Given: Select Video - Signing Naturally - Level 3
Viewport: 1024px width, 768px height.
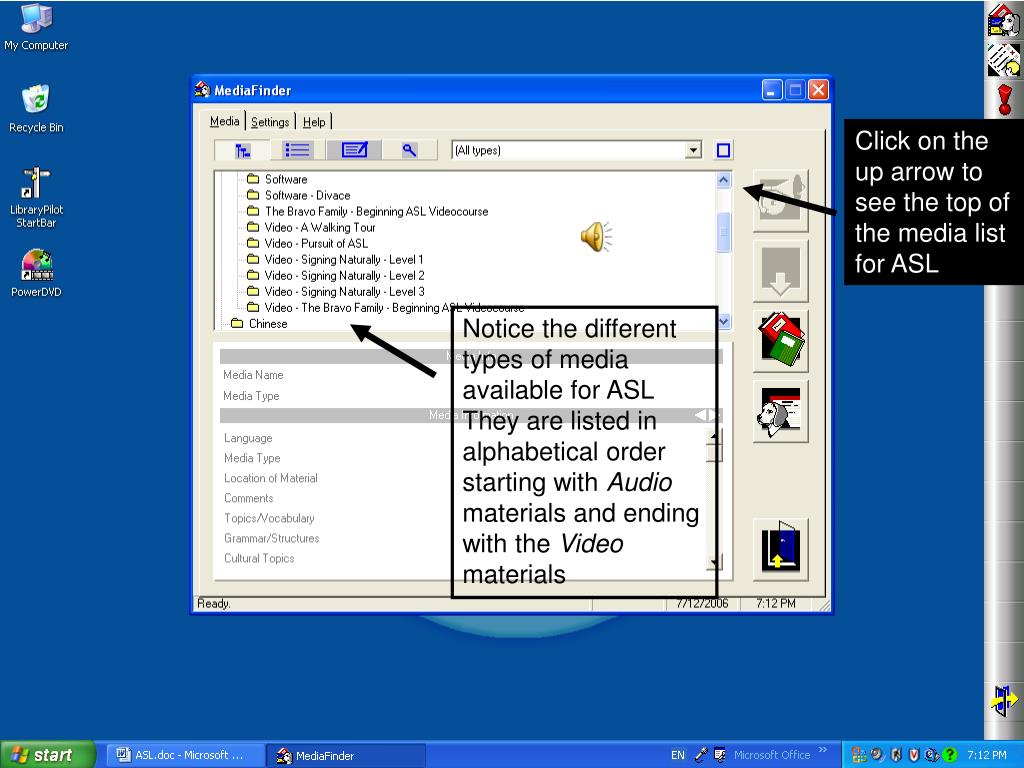Looking at the screenshot, I should coord(336,291).
